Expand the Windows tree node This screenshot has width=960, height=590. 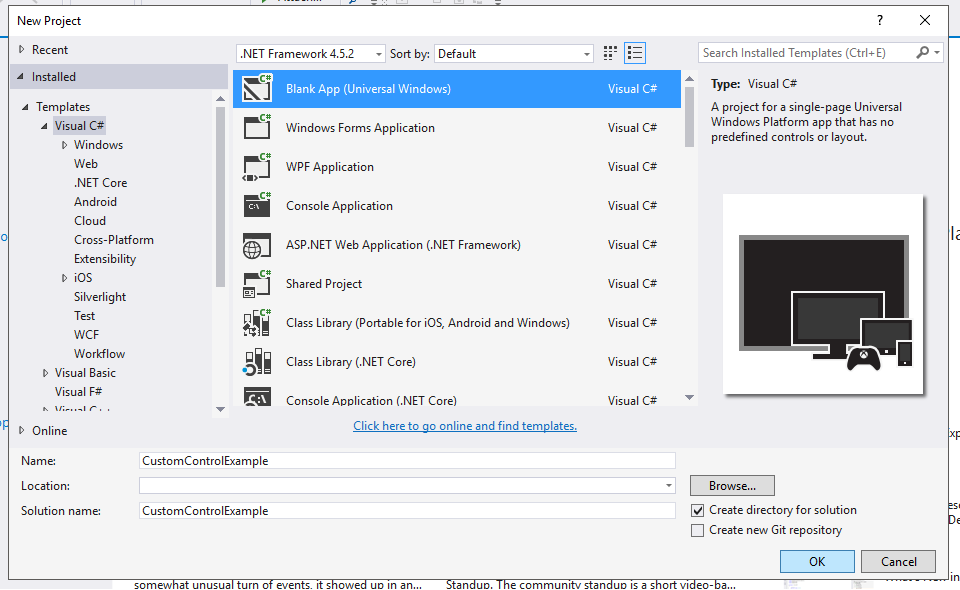coord(64,145)
